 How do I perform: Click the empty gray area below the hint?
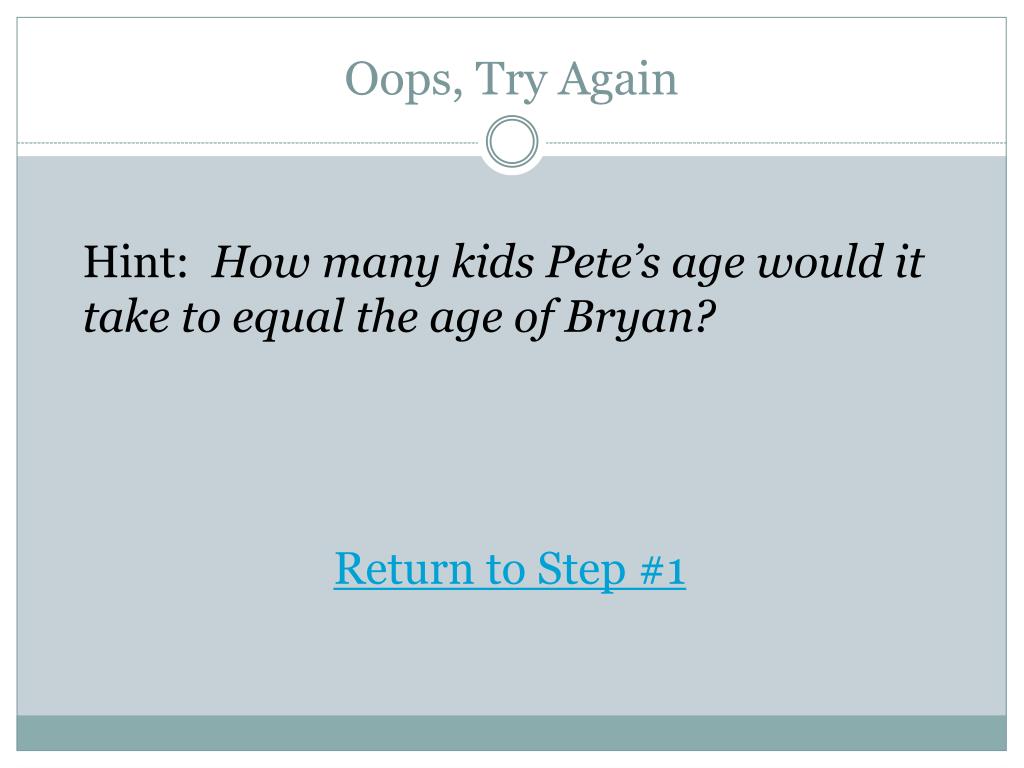(x=511, y=444)
